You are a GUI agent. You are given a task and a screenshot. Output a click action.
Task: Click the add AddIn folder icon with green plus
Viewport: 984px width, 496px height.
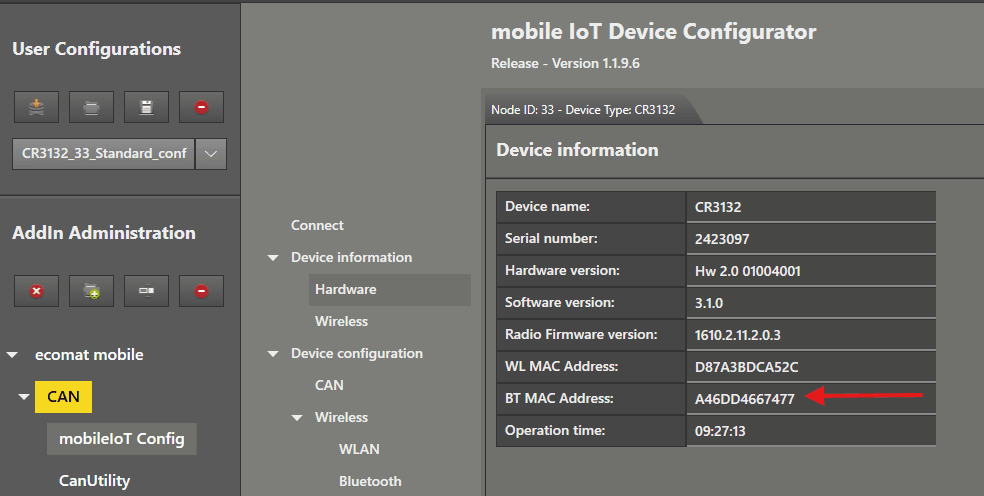[x=92, y=291]
